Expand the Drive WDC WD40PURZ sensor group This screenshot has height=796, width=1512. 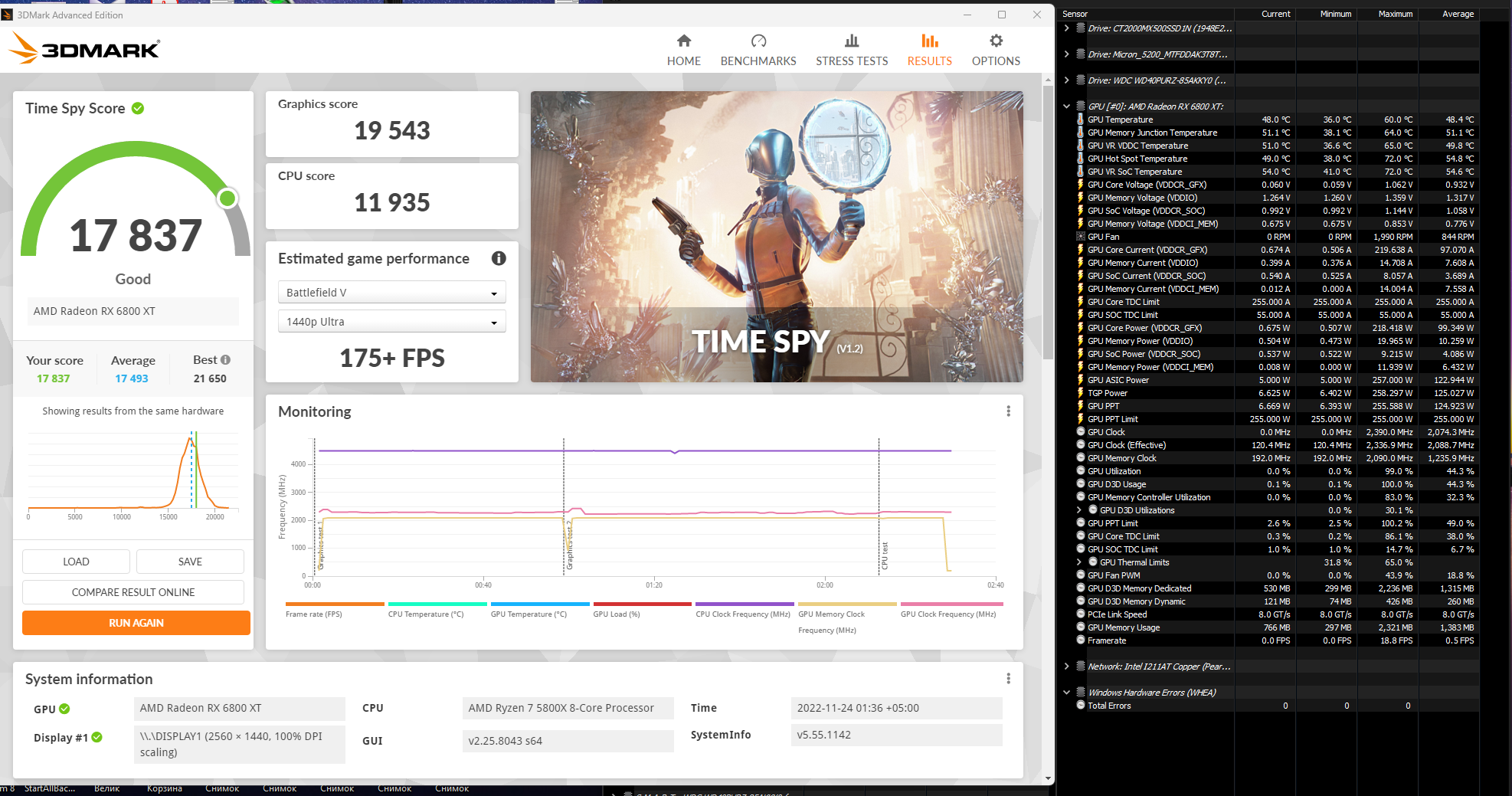pos(1066,80)
